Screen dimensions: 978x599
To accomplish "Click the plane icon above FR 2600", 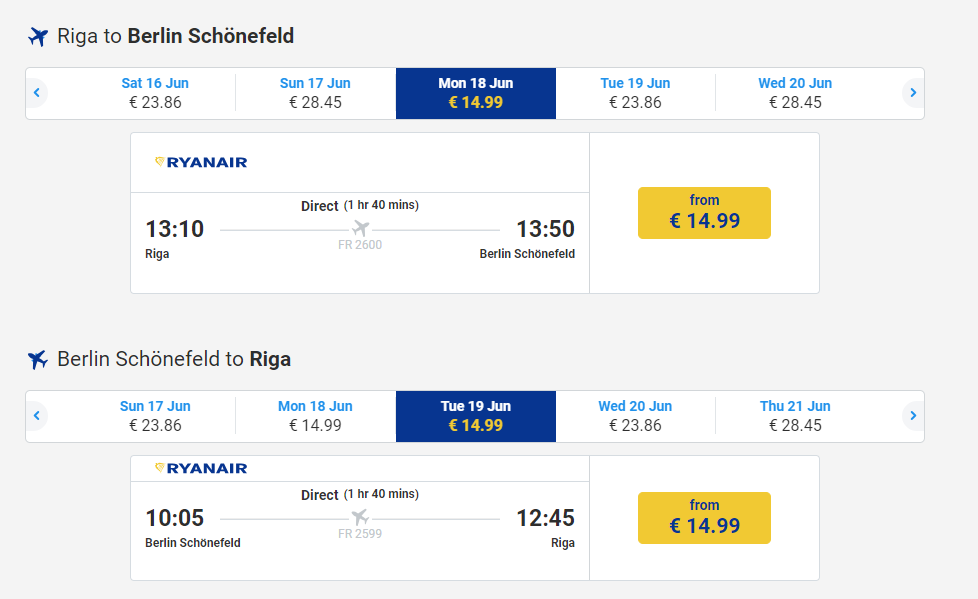I will coord(361,228).
